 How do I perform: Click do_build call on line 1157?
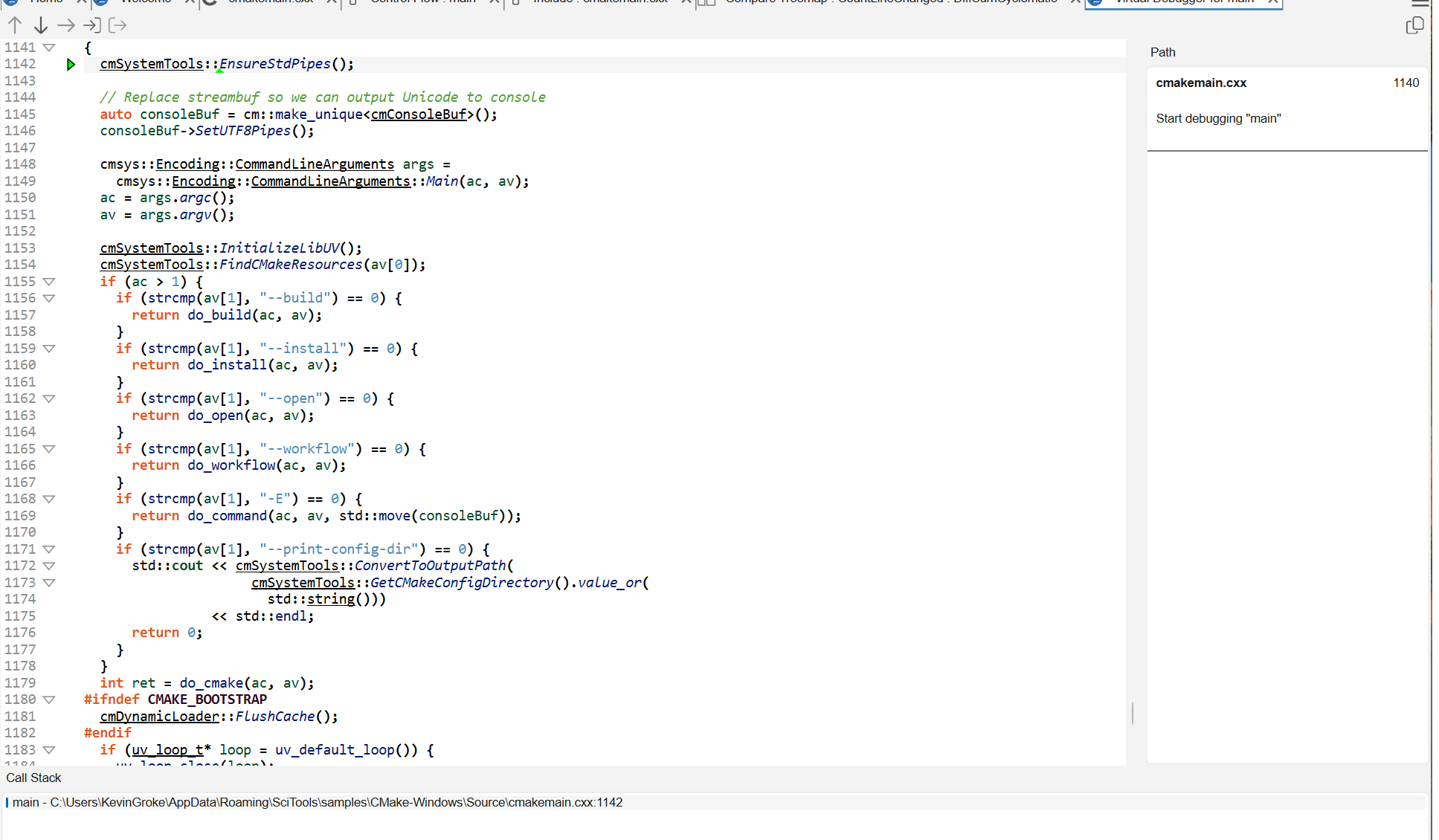(x=219, y=315)
